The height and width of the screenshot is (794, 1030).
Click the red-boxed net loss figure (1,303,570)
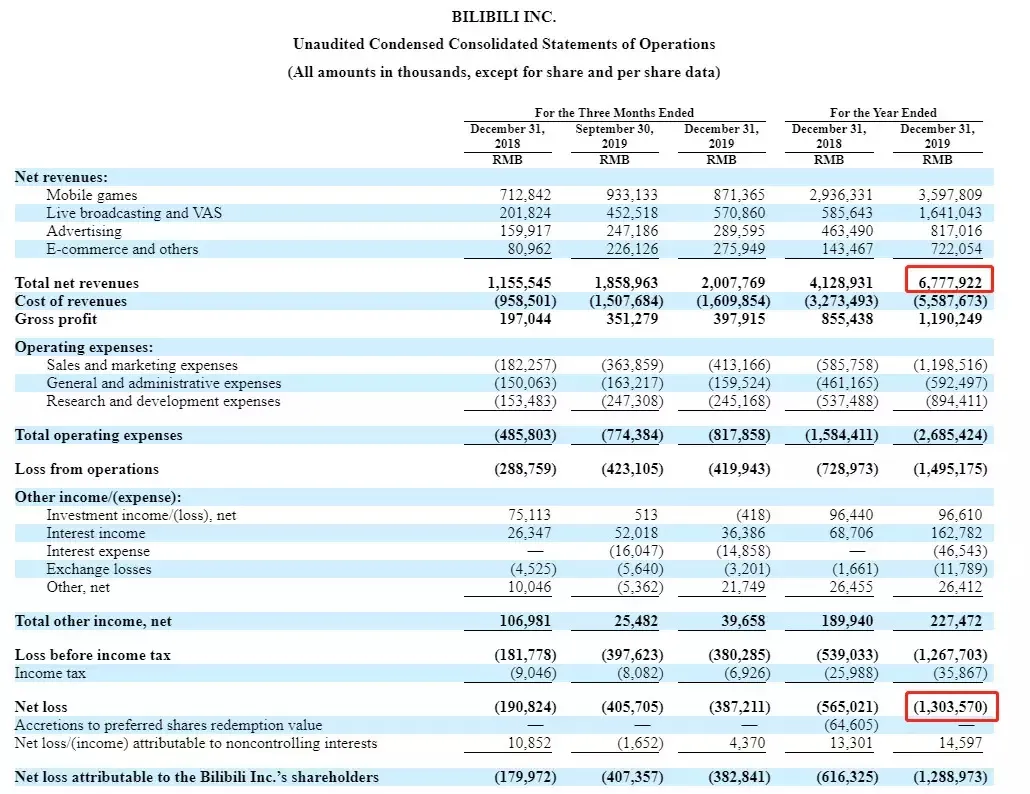coord(949,707)
